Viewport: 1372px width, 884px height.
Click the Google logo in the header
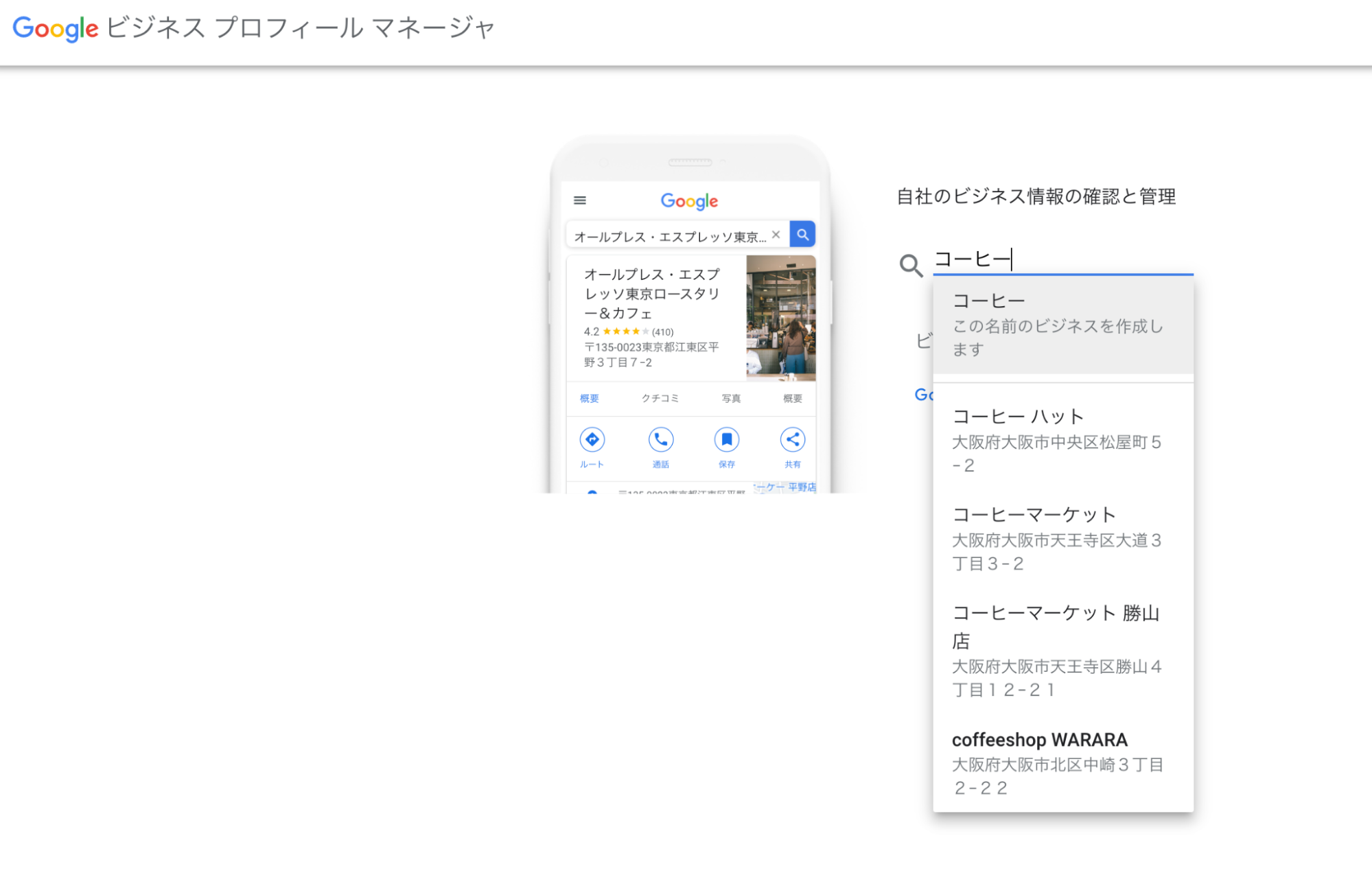click(x=56, y=28)
